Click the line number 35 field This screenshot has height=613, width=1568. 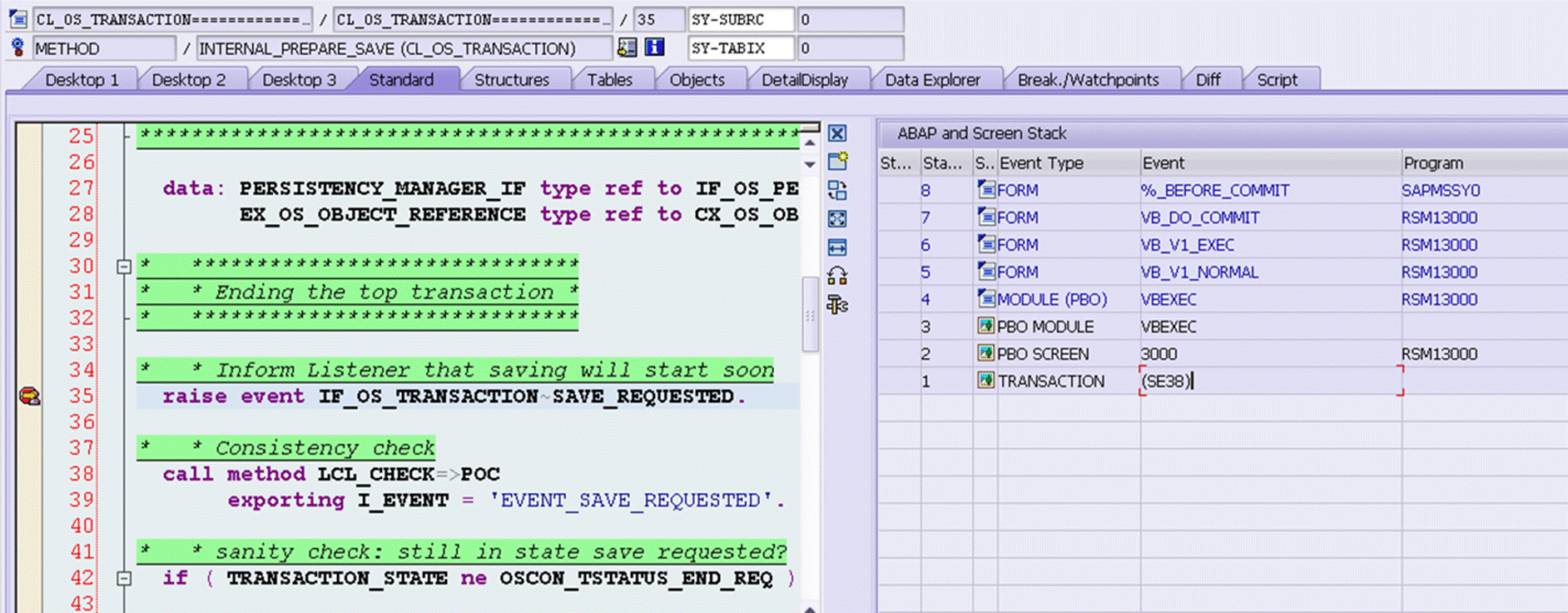[659, 19]
